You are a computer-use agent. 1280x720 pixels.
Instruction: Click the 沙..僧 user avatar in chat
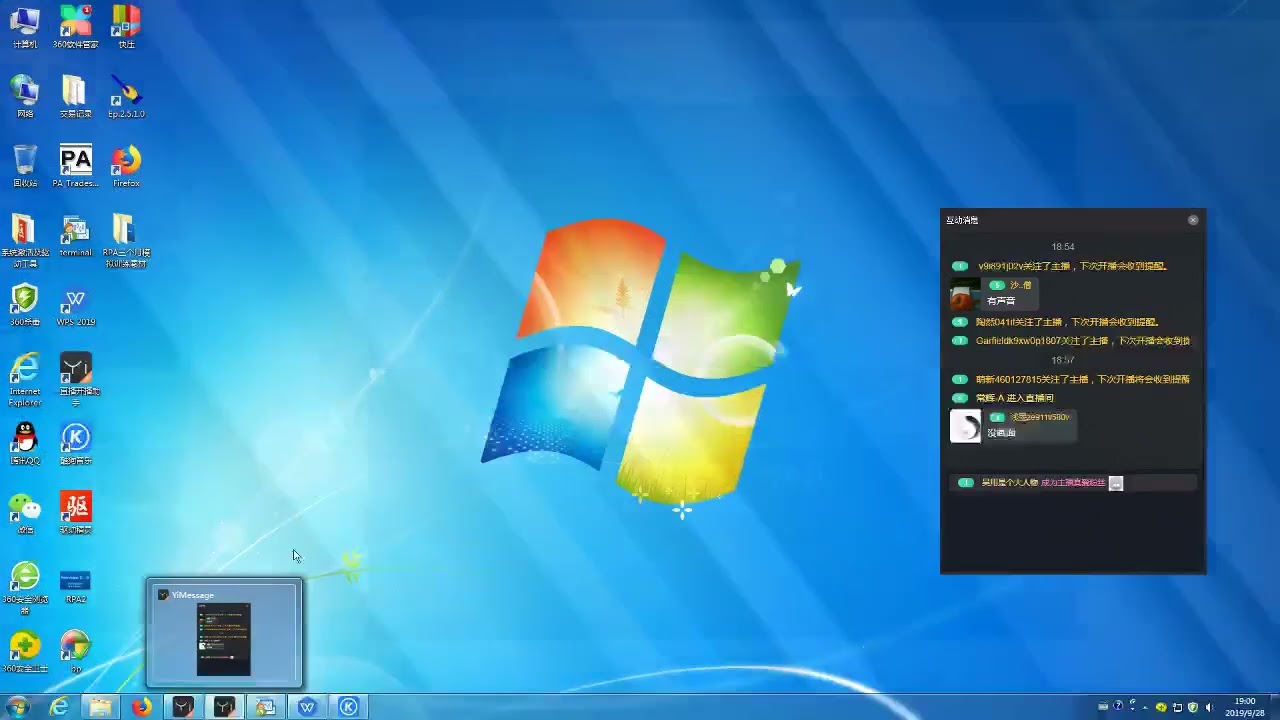[x=964, y=294]
